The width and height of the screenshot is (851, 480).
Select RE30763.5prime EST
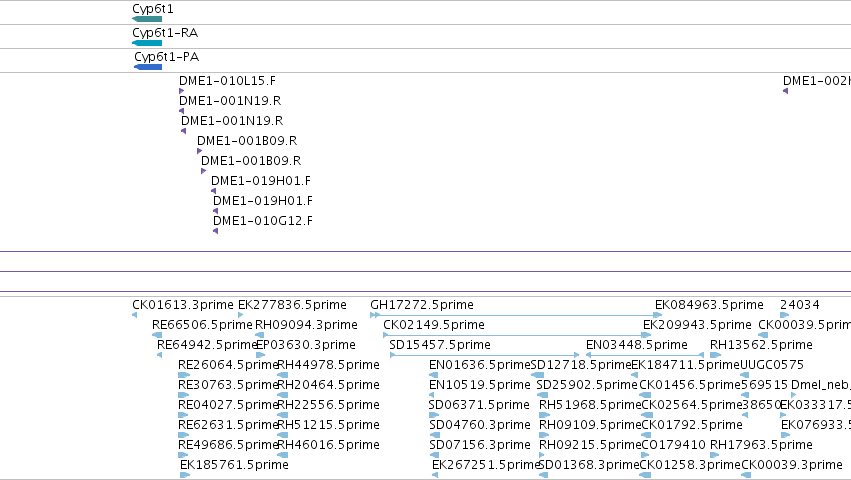(228, 385)
